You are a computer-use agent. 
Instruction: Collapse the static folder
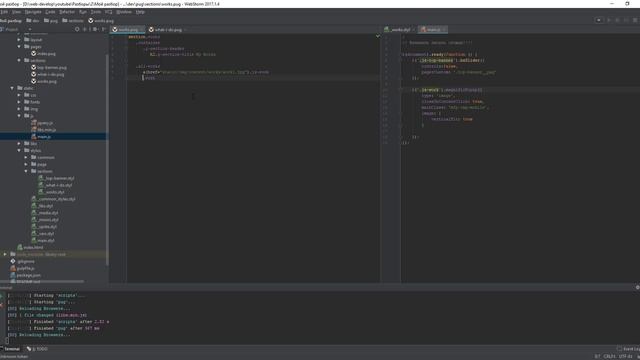(12, 88)
